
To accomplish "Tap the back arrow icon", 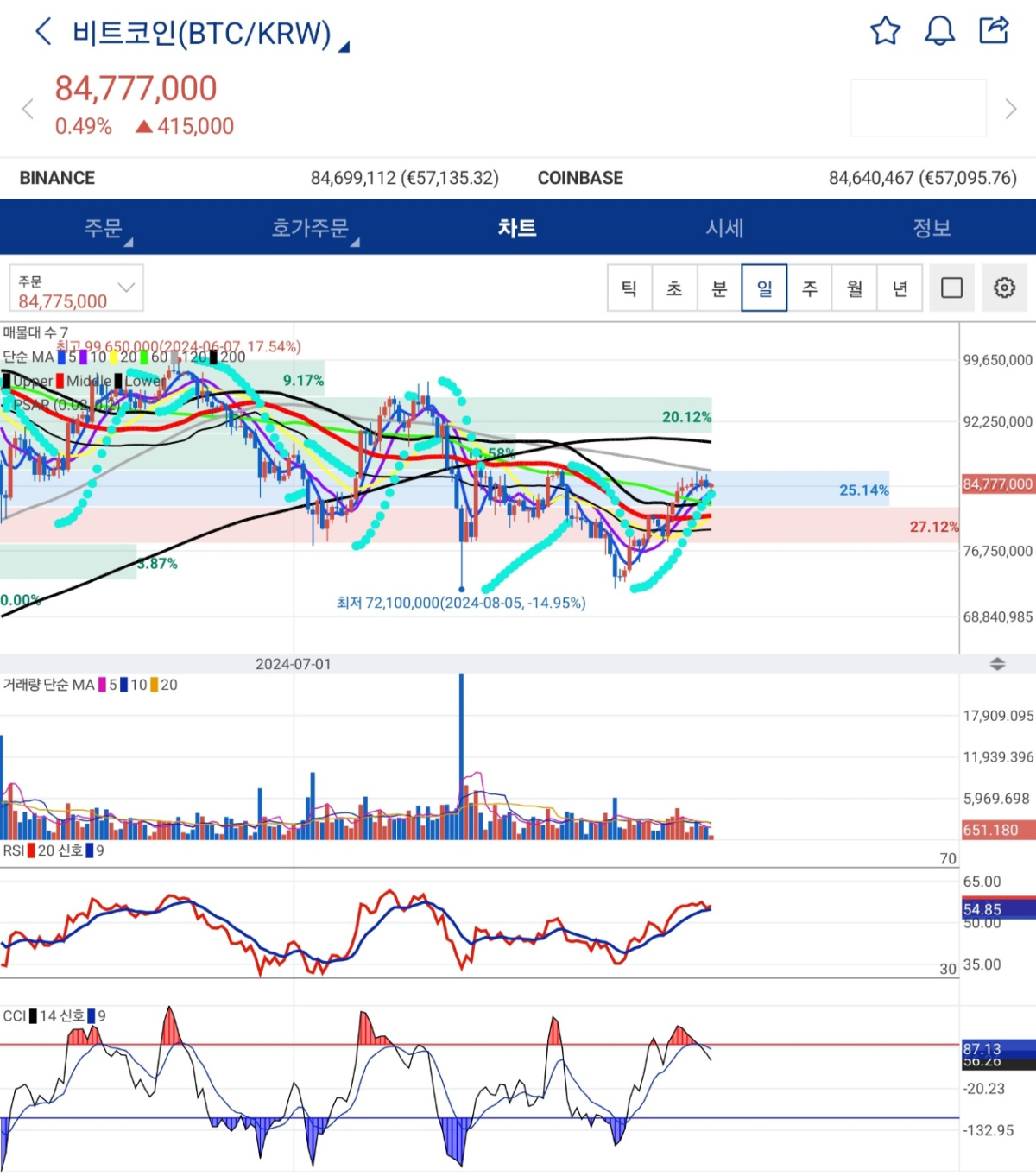I will pos(43,32).
